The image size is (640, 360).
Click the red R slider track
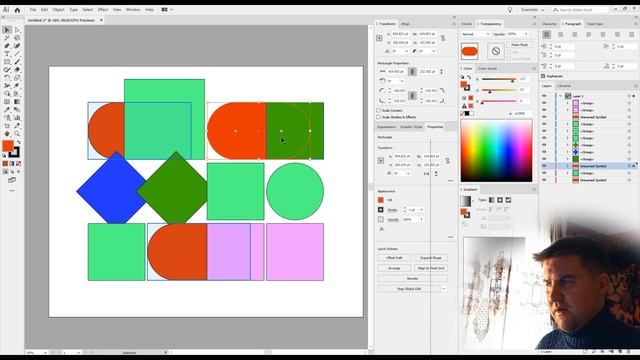pyautogui.click(x=499, y=79)
